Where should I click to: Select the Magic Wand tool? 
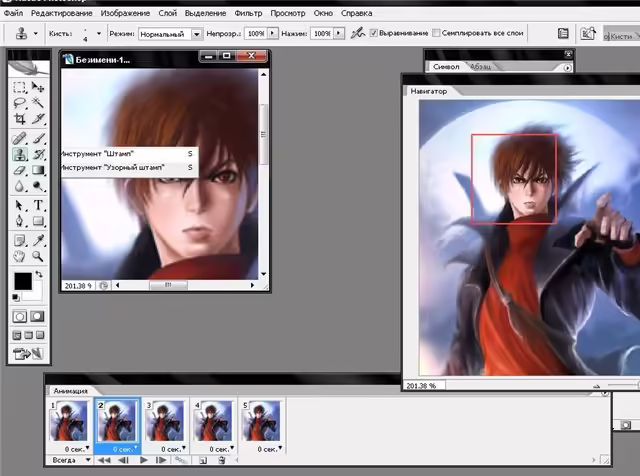[x=38, y=102]
